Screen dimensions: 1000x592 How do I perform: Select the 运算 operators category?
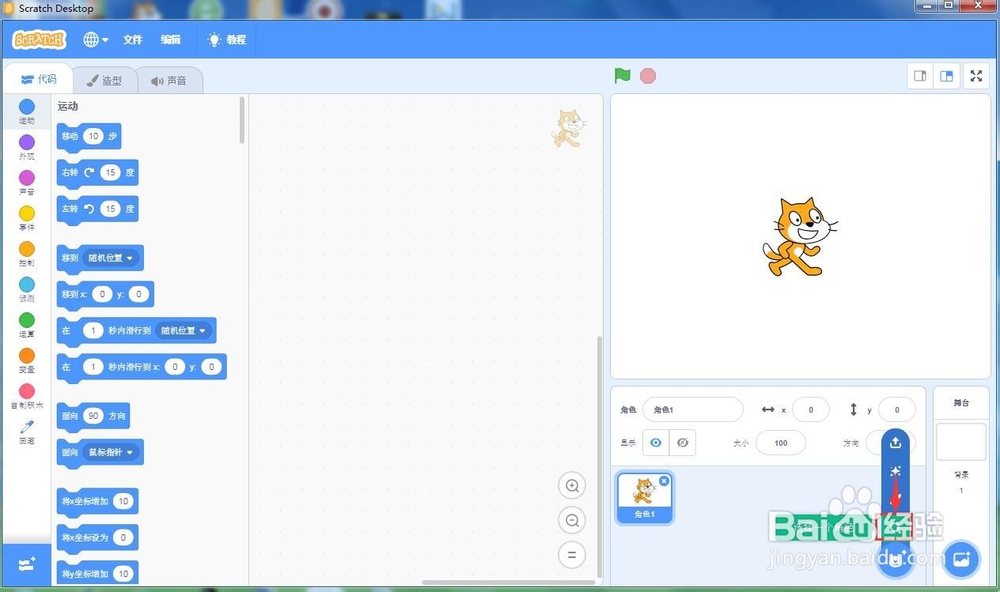(27, 325)
